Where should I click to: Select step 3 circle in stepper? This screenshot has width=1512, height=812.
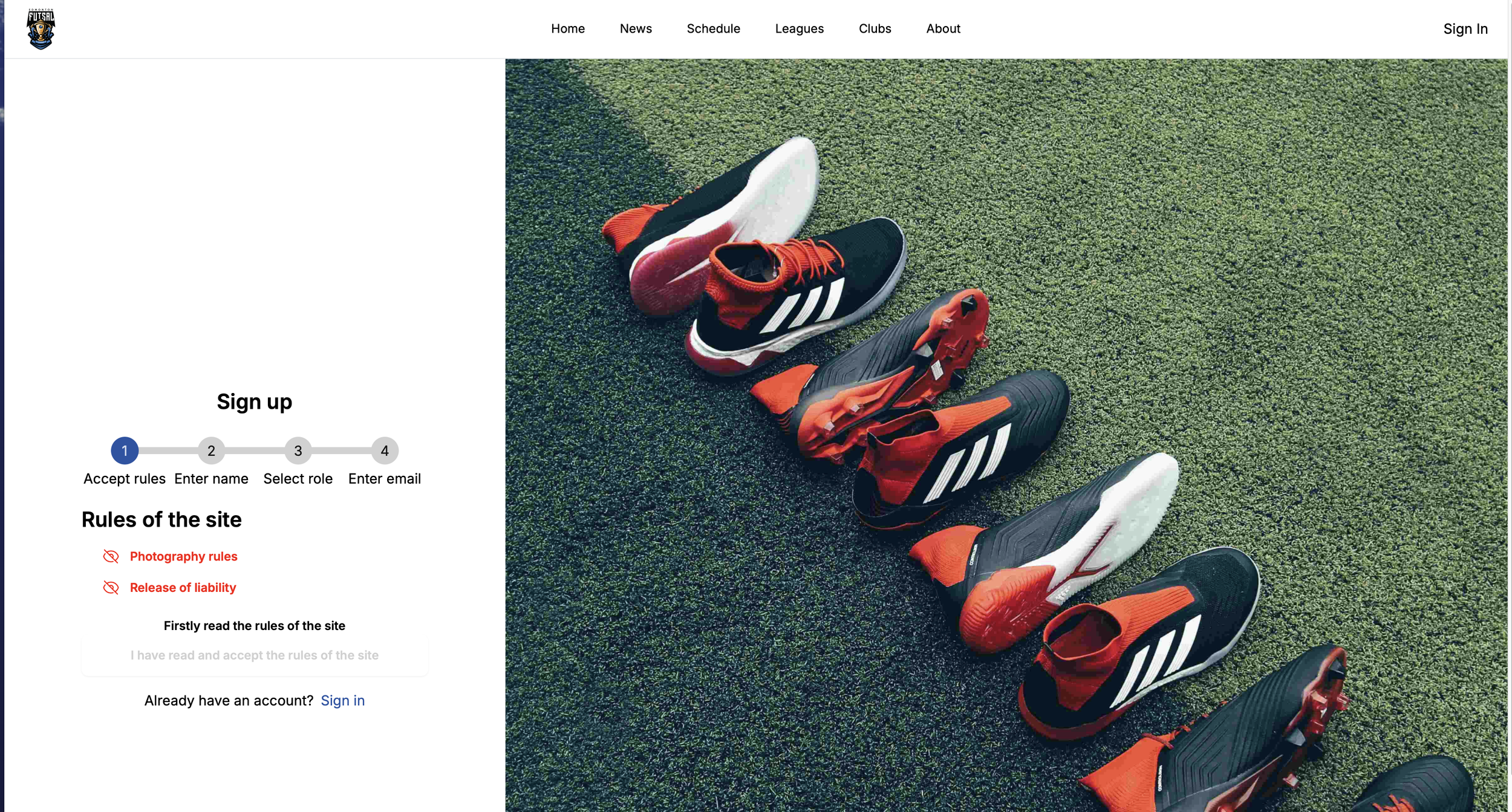coord(298,450)
